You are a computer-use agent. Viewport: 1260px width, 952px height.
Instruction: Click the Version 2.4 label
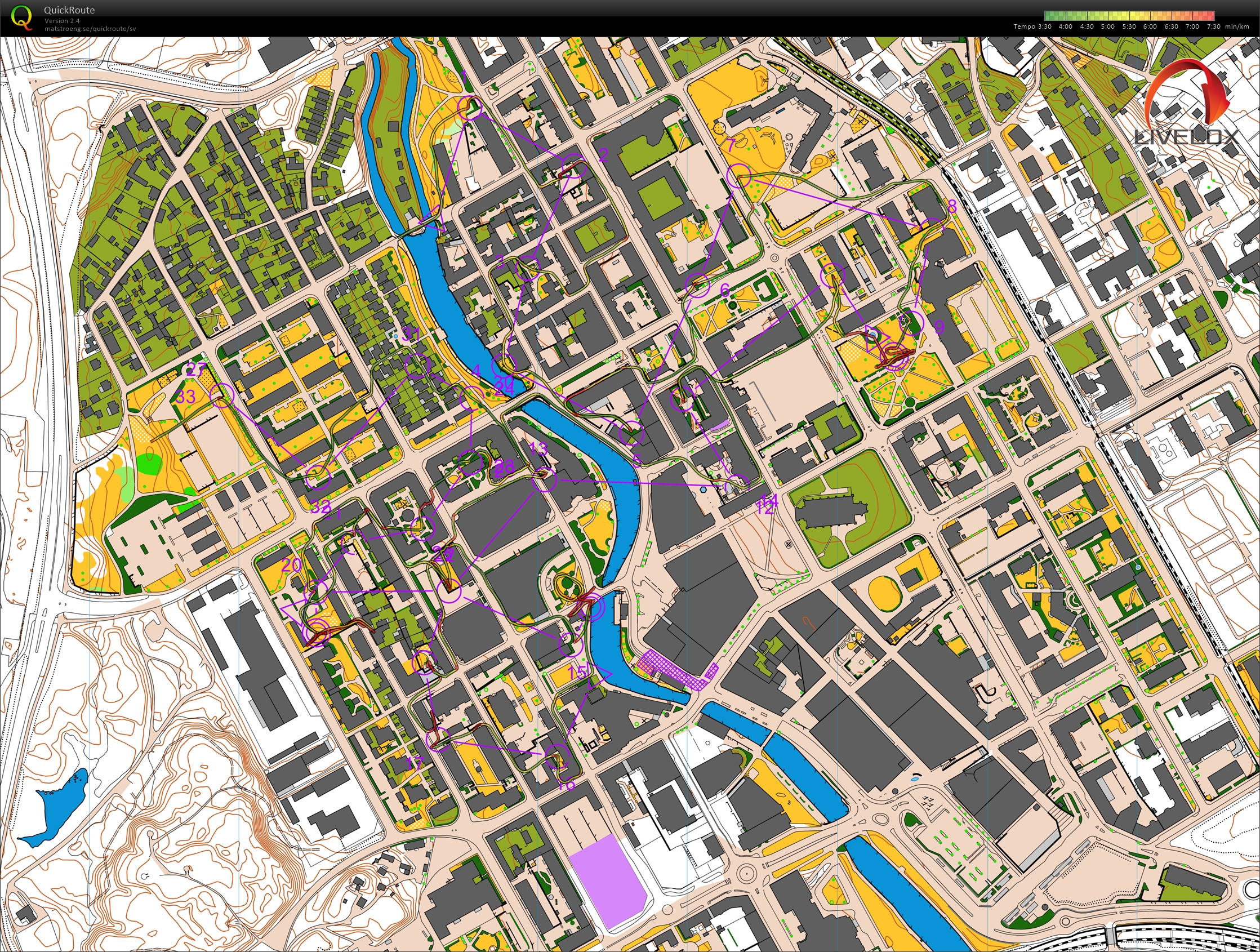click(x=62, y=20)
